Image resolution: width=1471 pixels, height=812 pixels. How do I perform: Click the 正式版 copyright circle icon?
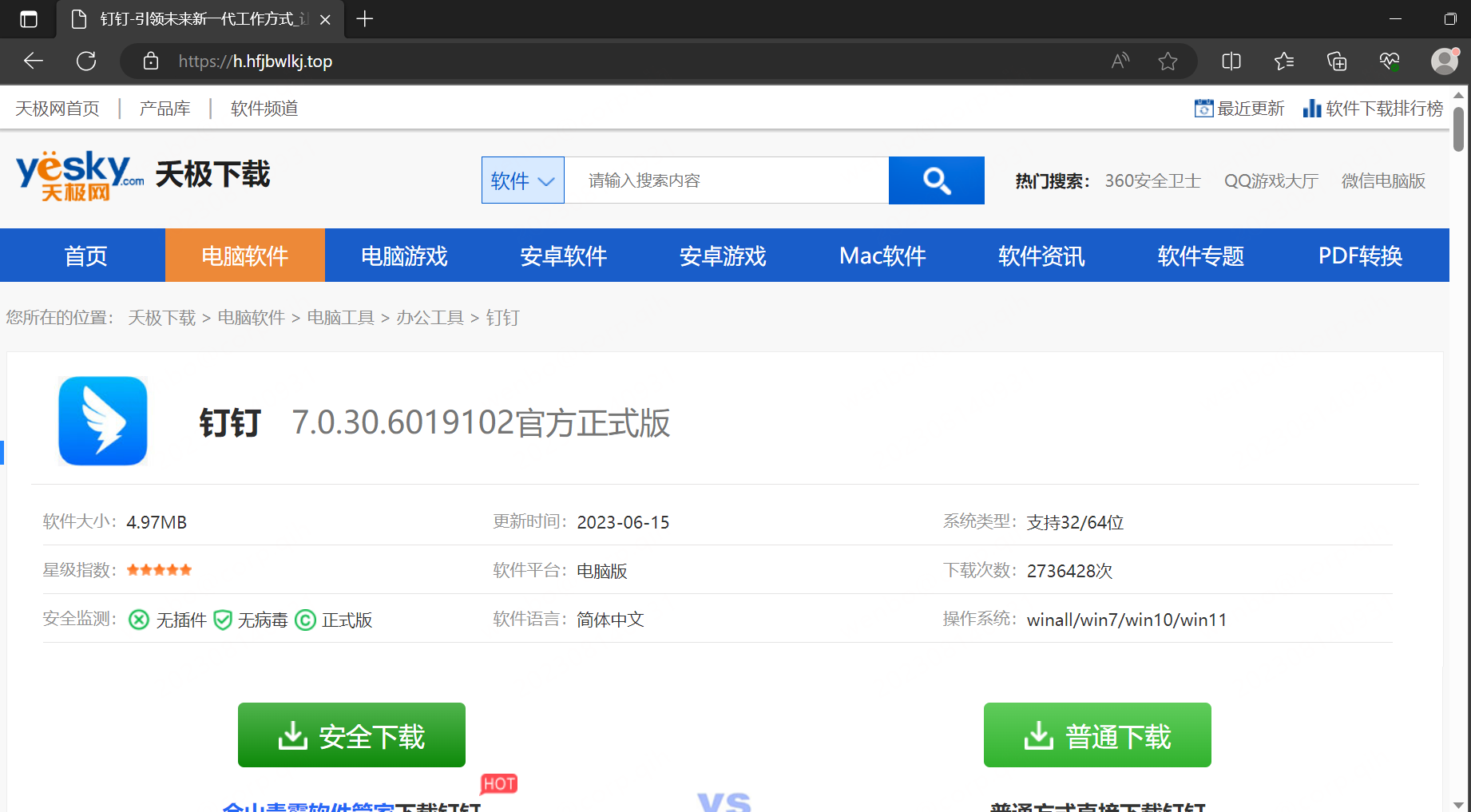(x=306, y=620)
